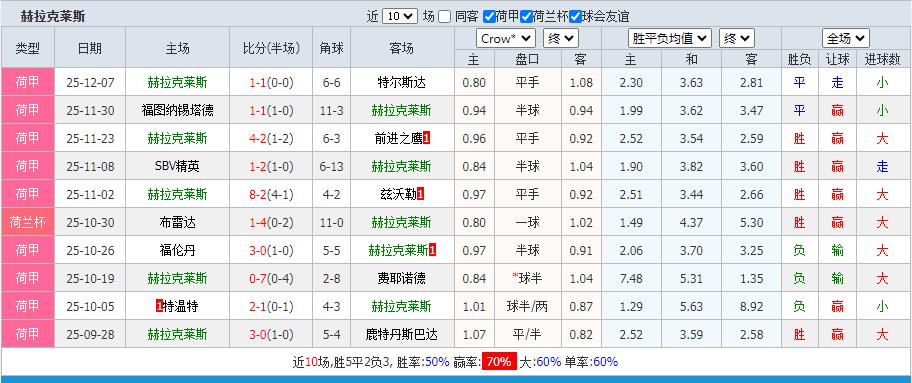The image size is (912, 383).
Task: Select corner count 6-13 cell
Action: pos(332,166)
